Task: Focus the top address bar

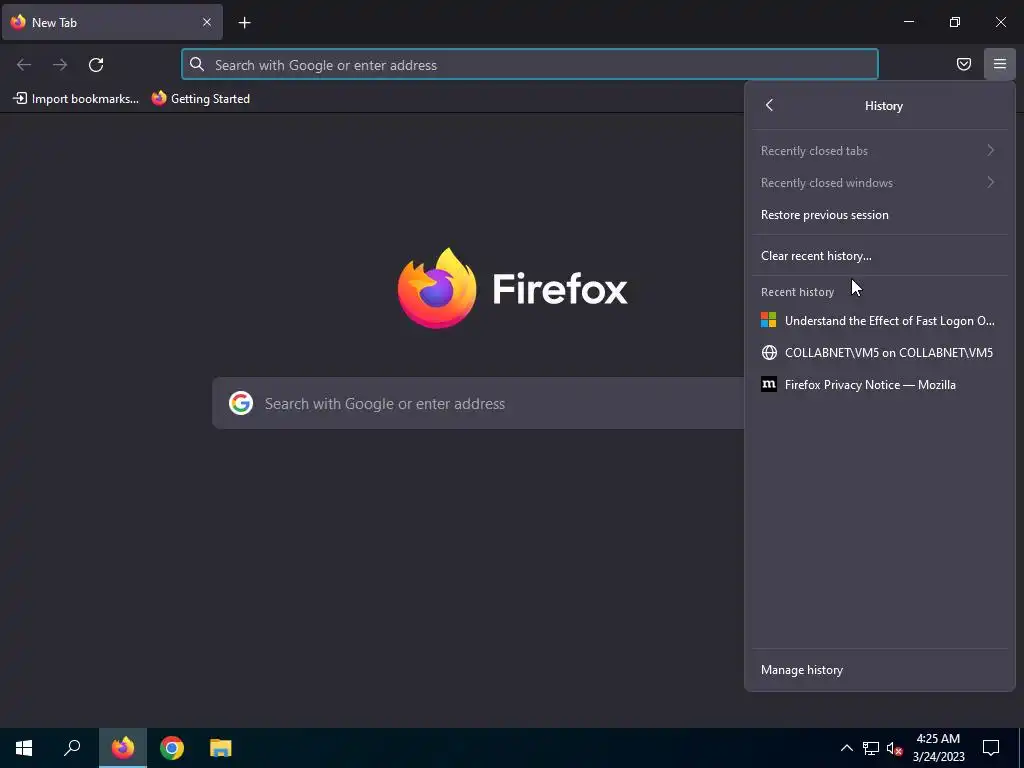Action: coord(530,65)
